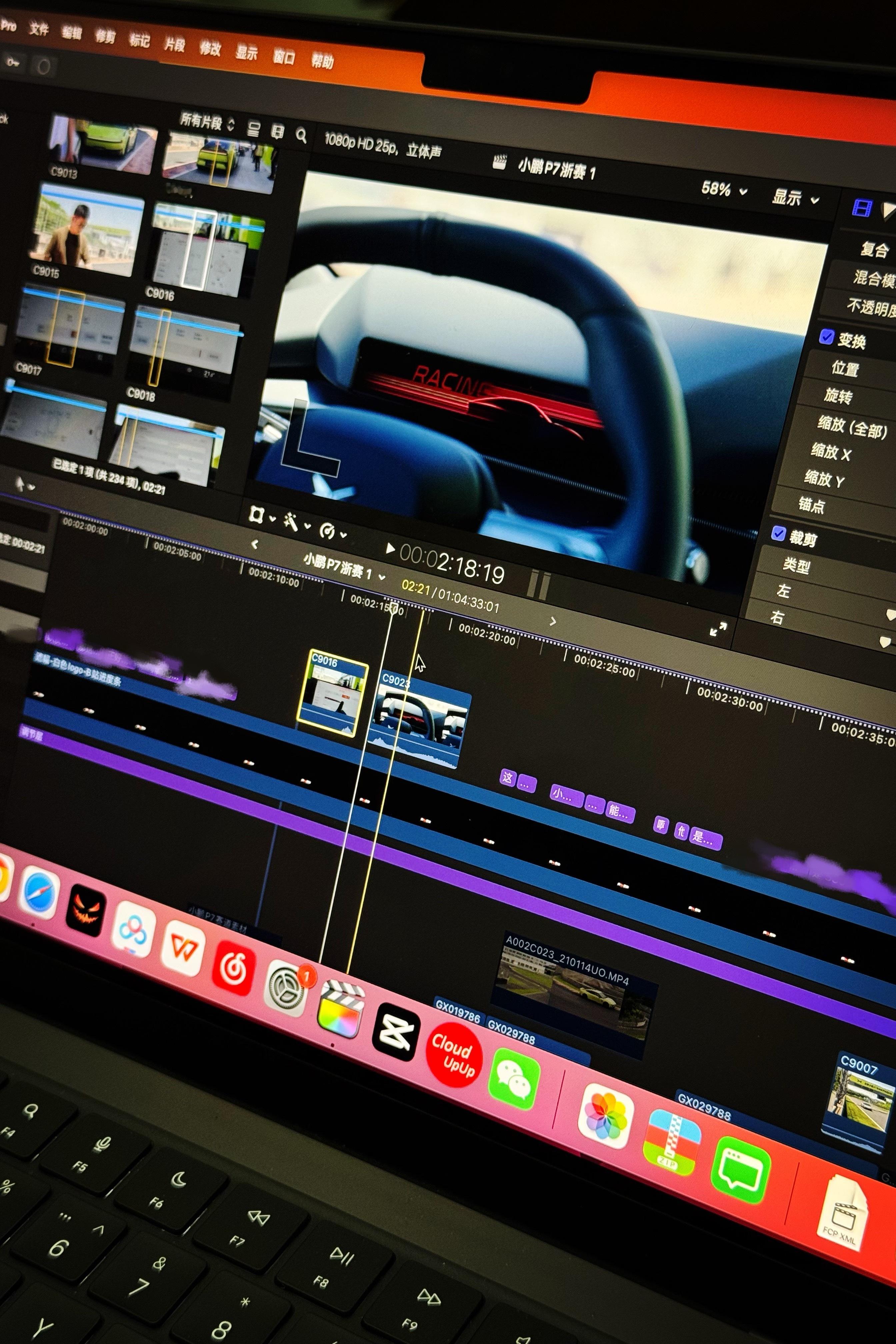Click the clip appearance list icon in browser
This screenshot has height=1344, width=896.
254,128
